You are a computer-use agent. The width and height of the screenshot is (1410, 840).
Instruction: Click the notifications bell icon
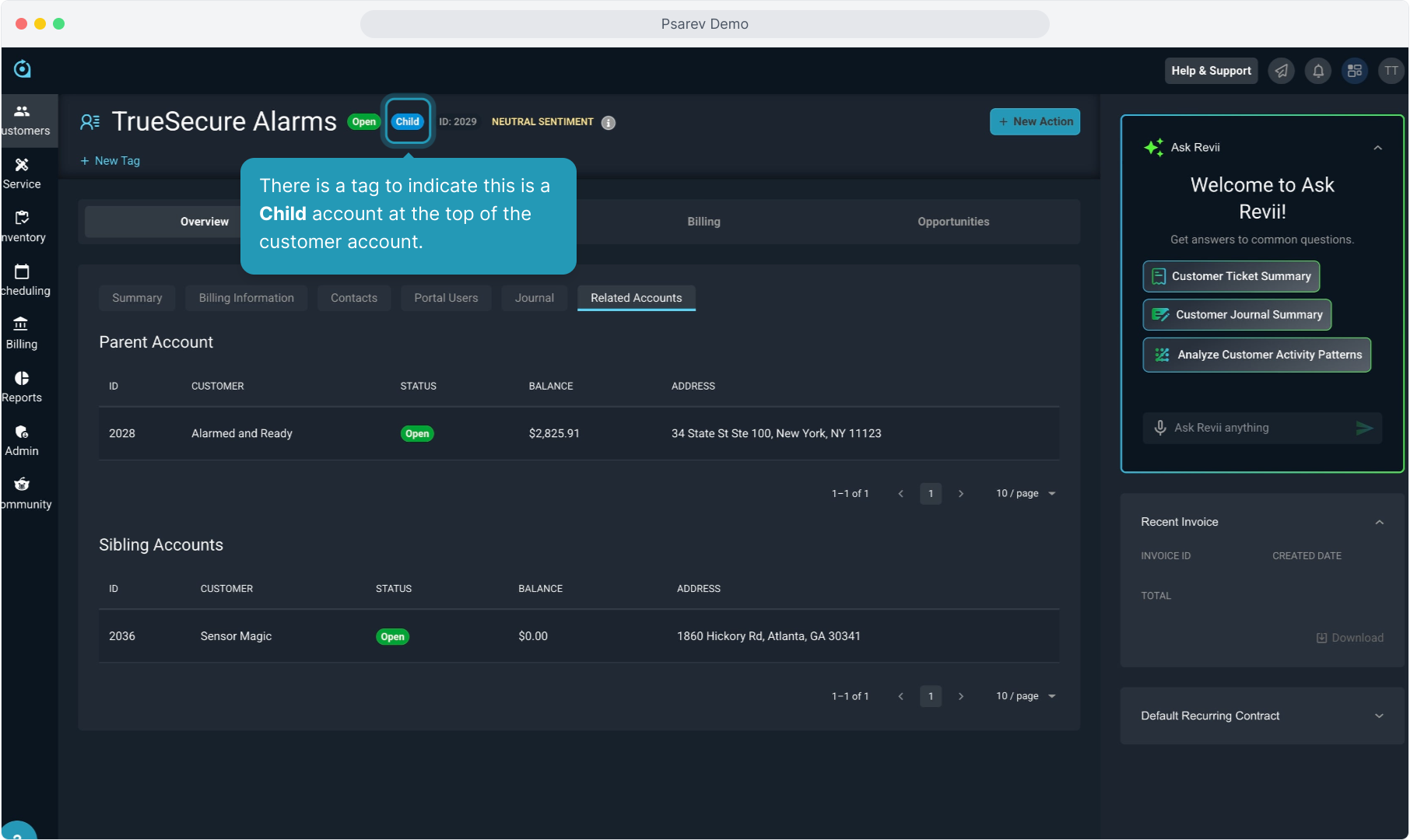coord(1317,71)
